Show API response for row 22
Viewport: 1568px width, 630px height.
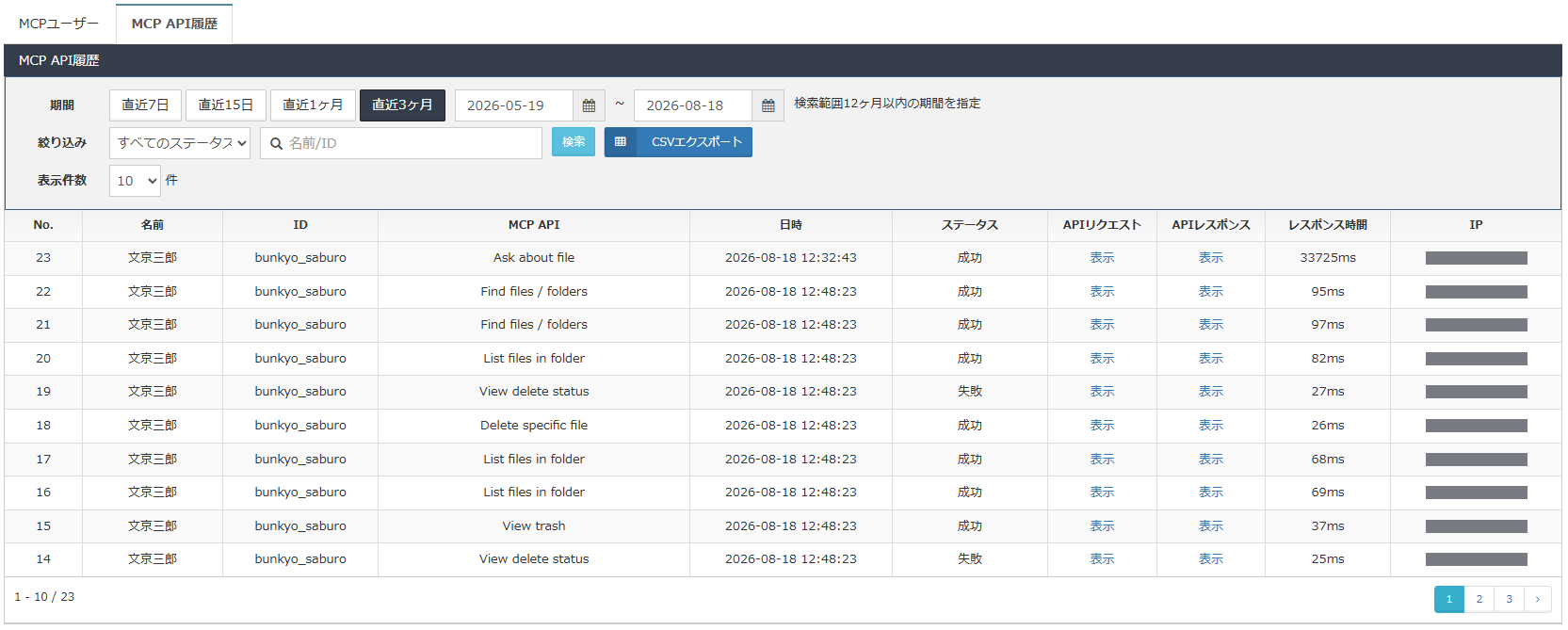1211,292
